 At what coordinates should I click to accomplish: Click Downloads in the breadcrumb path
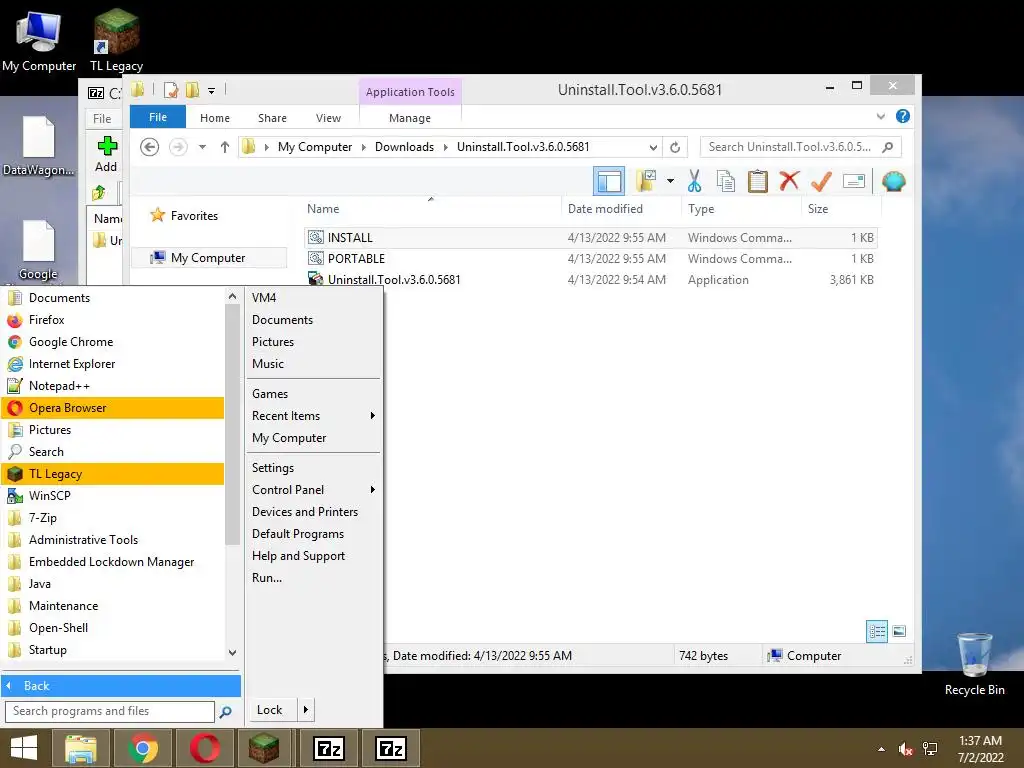(404, 147)
